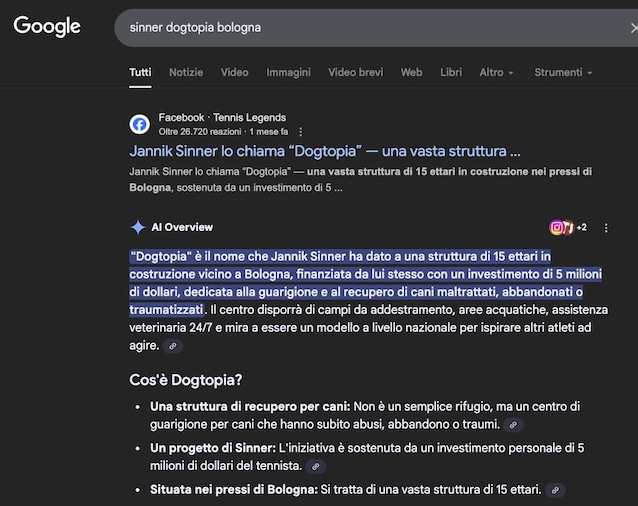Click the search field with 'sinner dogtopia bologna'

tap(376, 28)
